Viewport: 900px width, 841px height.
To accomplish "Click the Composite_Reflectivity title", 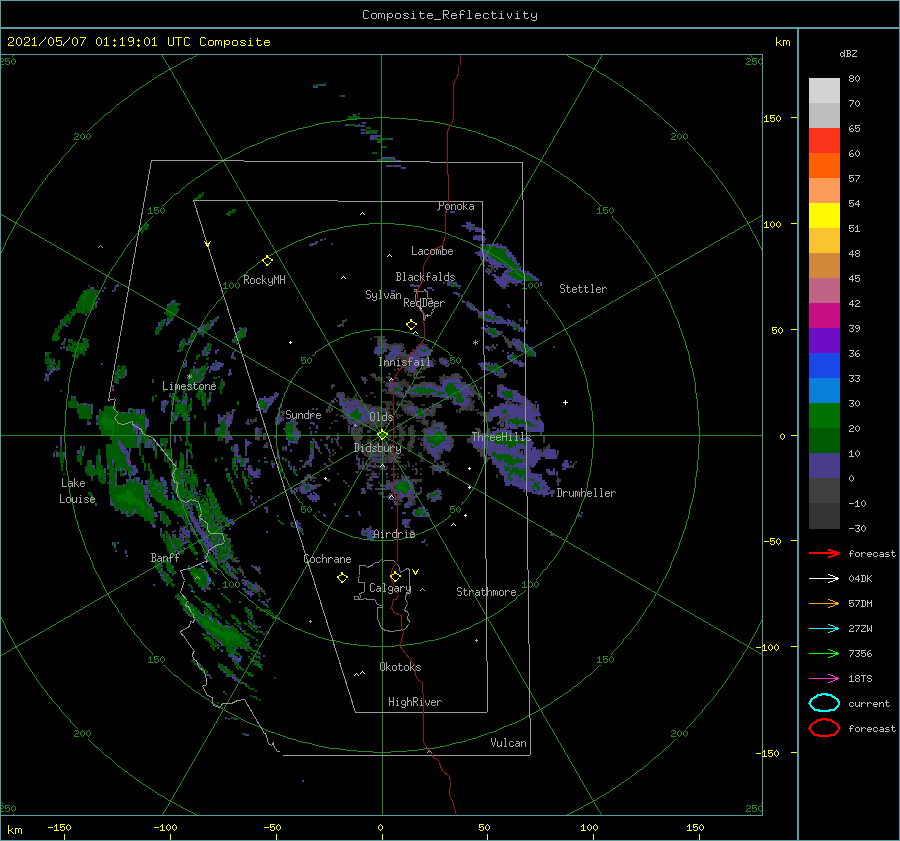I will click(450, 15).
